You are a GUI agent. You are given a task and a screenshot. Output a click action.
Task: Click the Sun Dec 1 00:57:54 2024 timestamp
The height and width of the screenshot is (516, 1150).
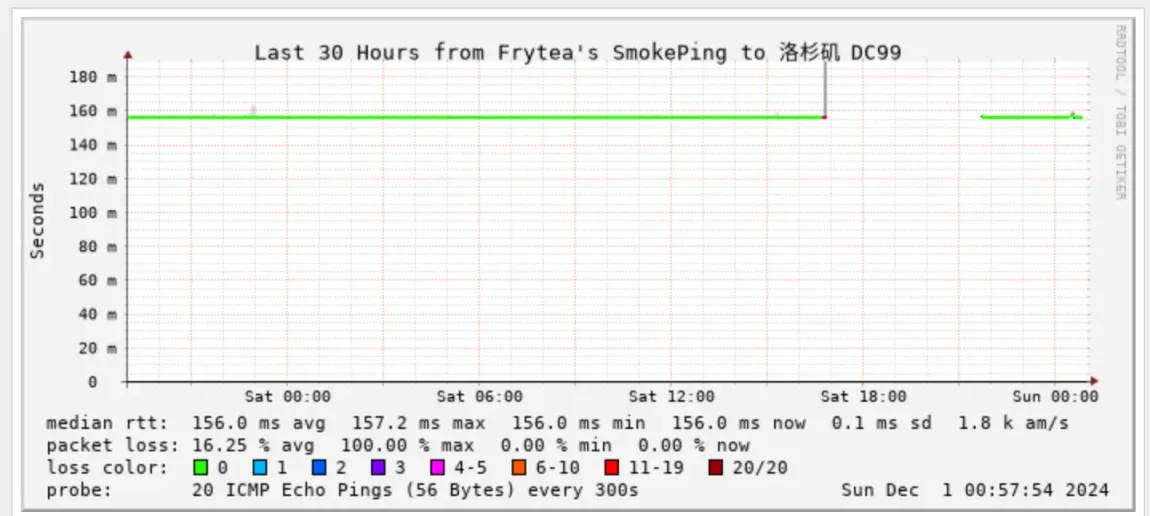(x=975, y=490)
